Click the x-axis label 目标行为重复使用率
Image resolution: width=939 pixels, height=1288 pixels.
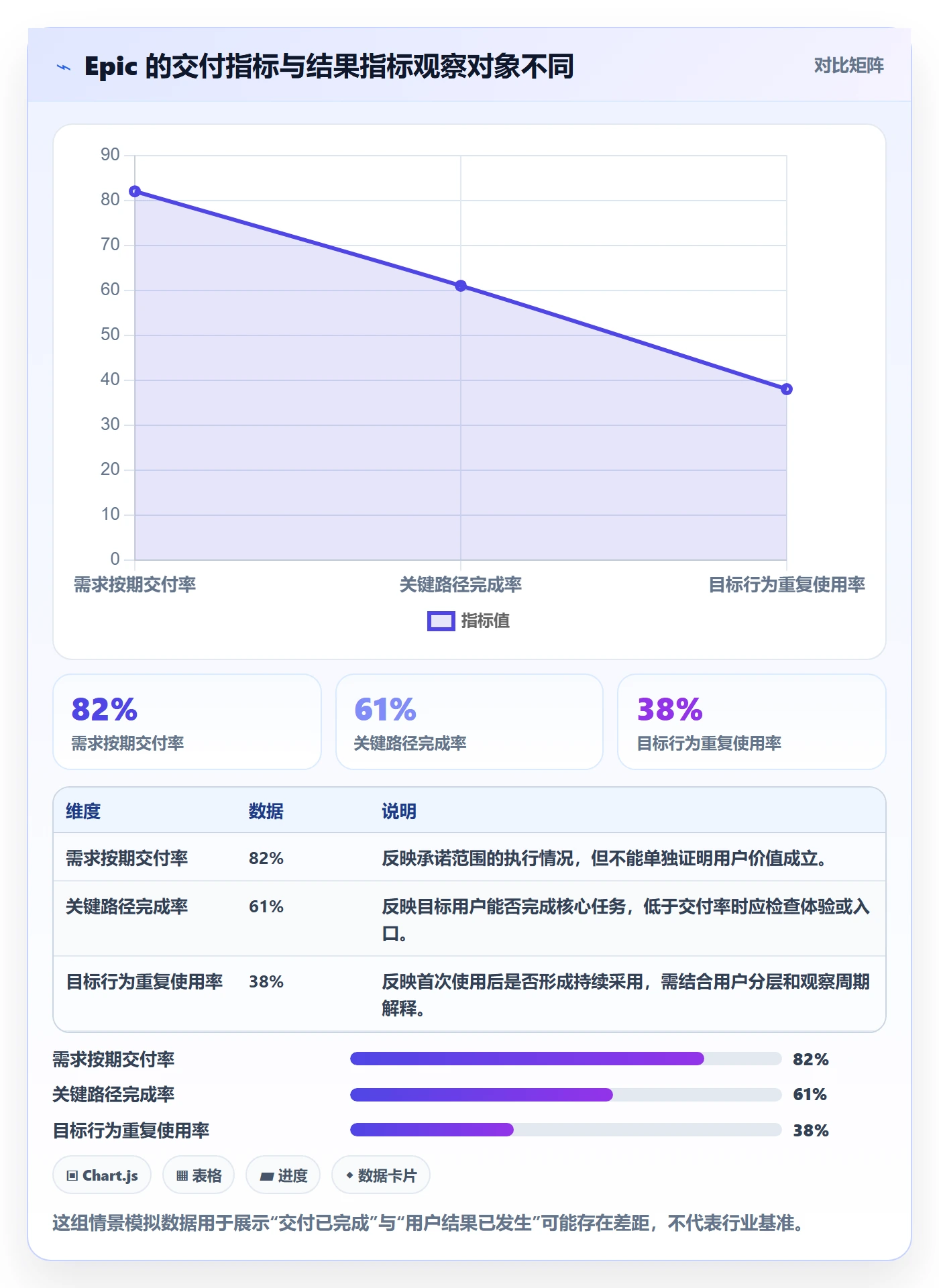tap(787, 585)
